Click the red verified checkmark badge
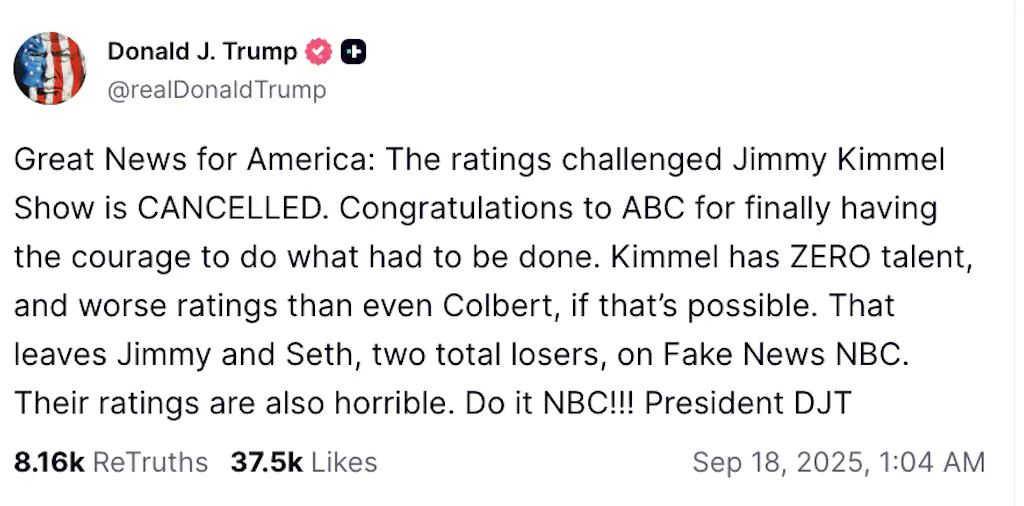 pos(318,52)
